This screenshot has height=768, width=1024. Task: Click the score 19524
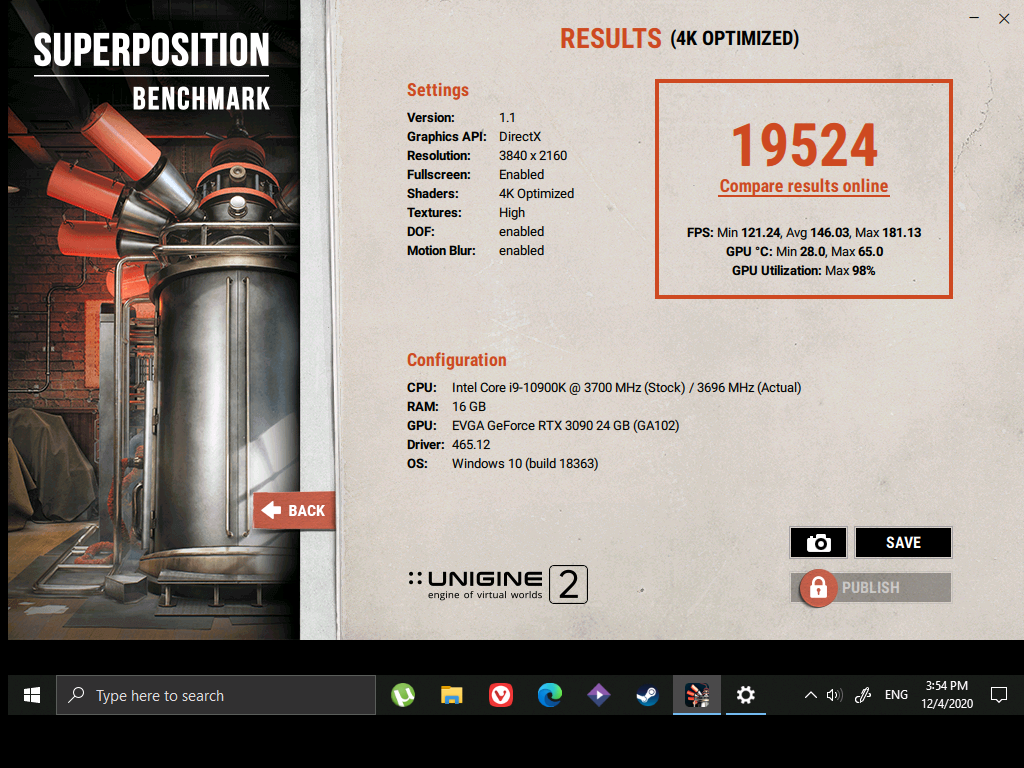pyautogui.click(x=804, y=146)
